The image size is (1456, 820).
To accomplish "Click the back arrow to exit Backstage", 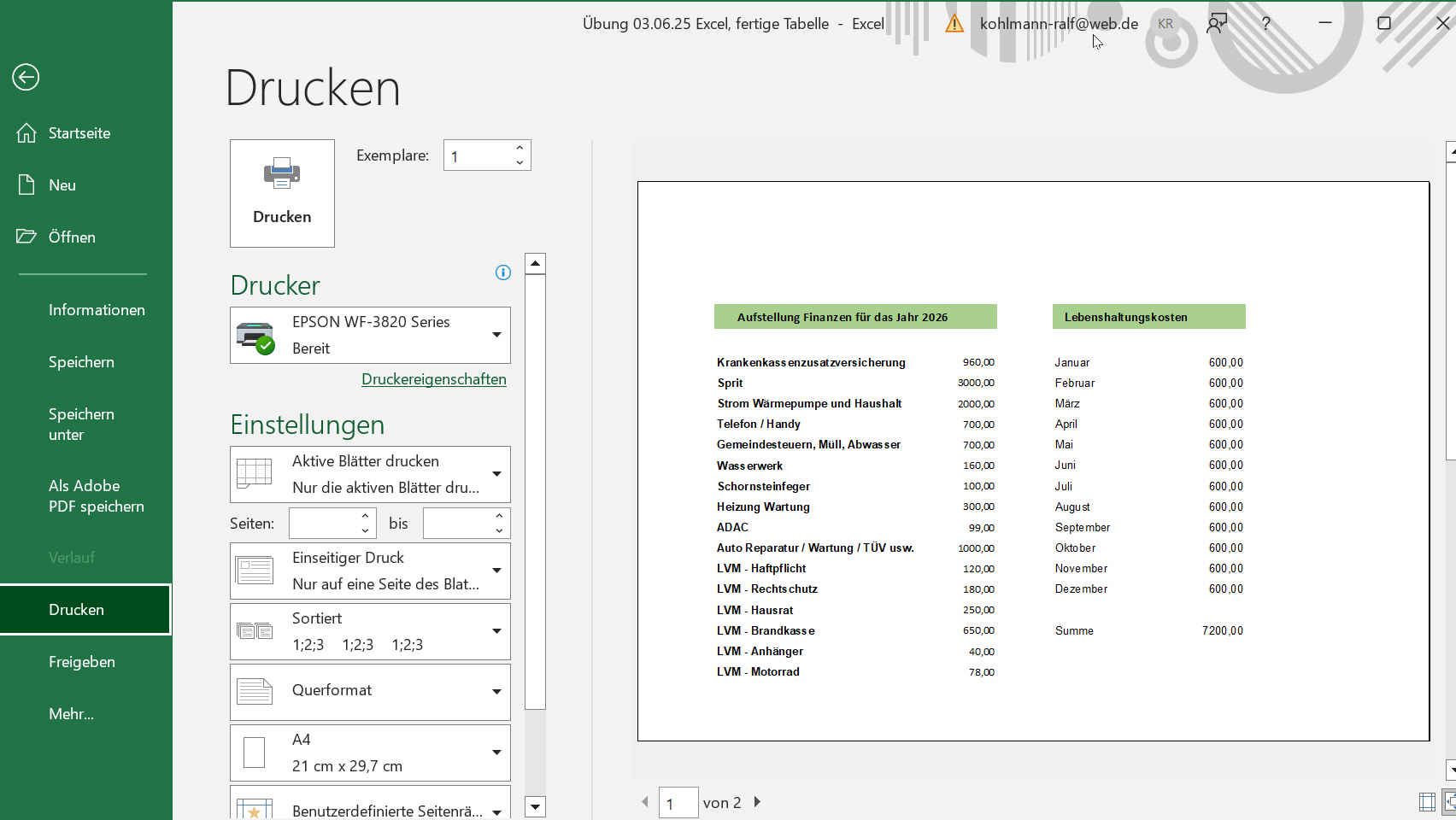I will pos(26,78).
